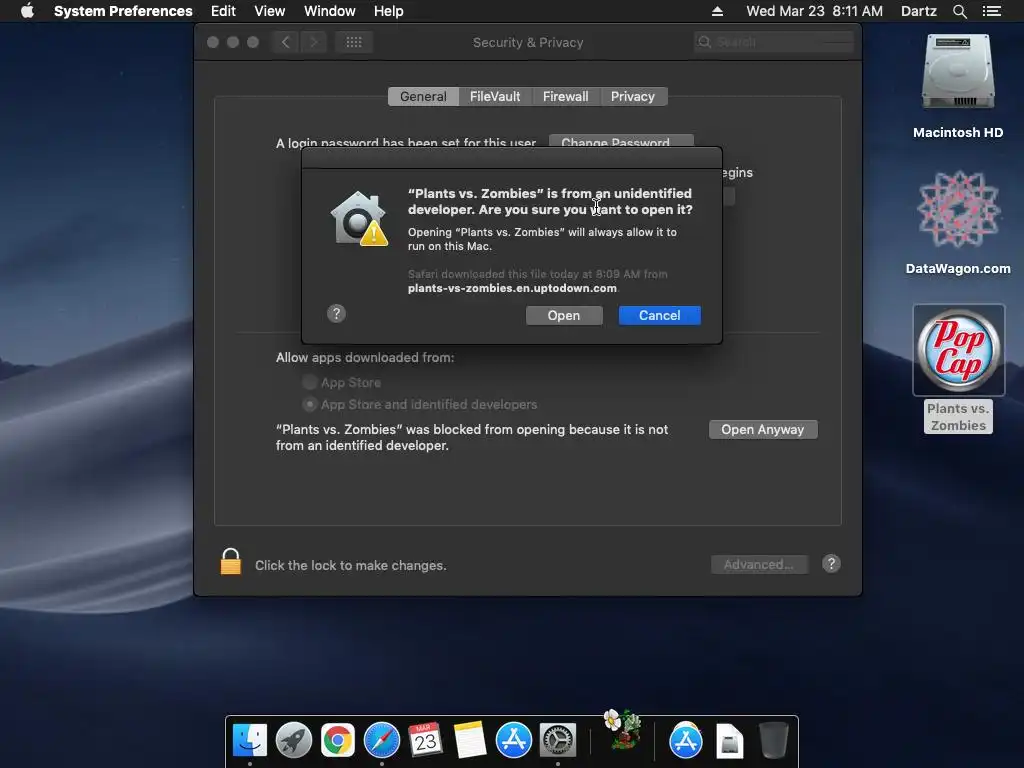Open the System Preferences menu

coord(123,11)
